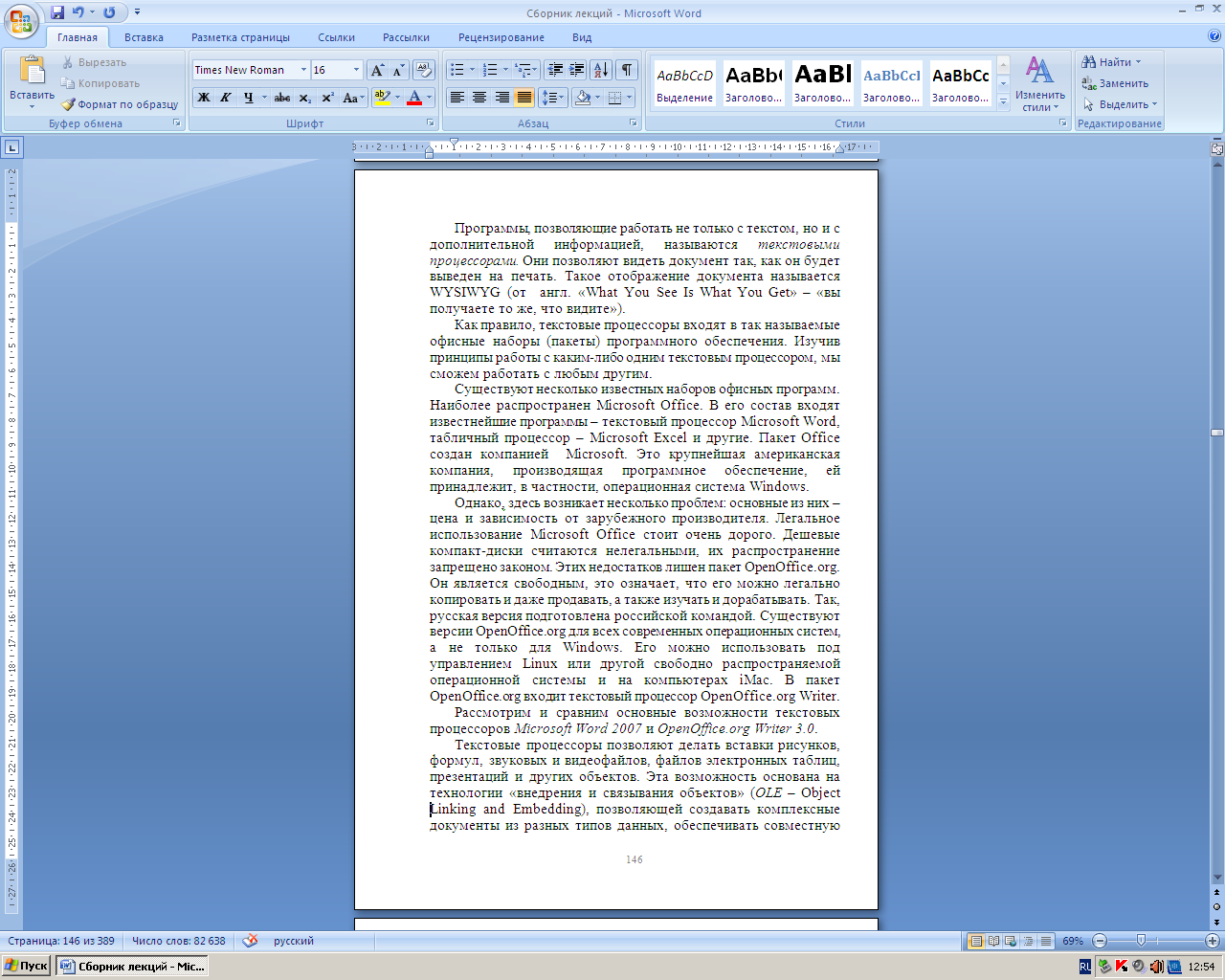Viewport: 1225px width, 980px height.
Task: Open the Вставка tab
Action: point(144,37)
